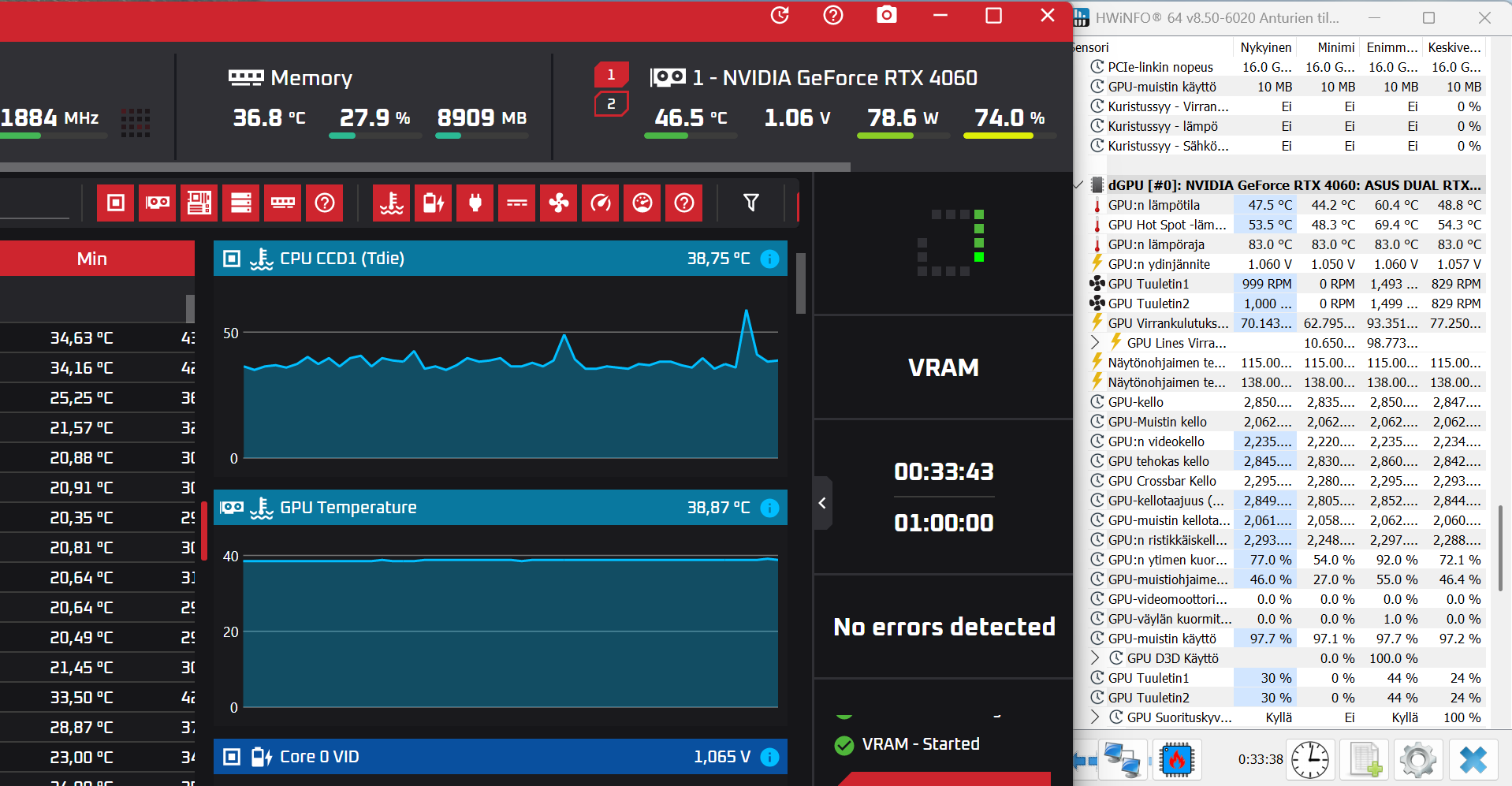Click the VRAM test label
The image size is (1512, 786).
point(944,367)
